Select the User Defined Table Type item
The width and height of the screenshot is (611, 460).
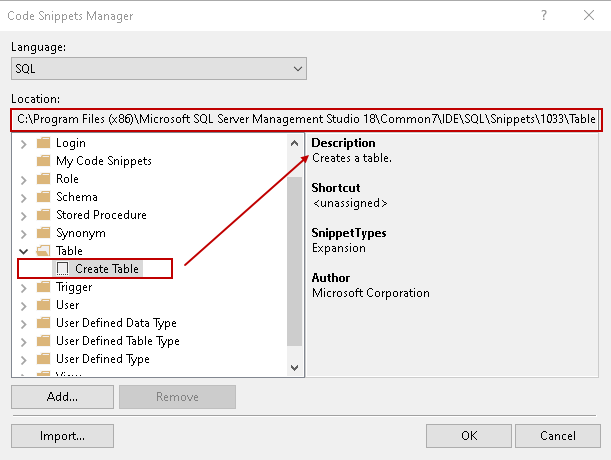pyautogui.click(x=117, y=341)
